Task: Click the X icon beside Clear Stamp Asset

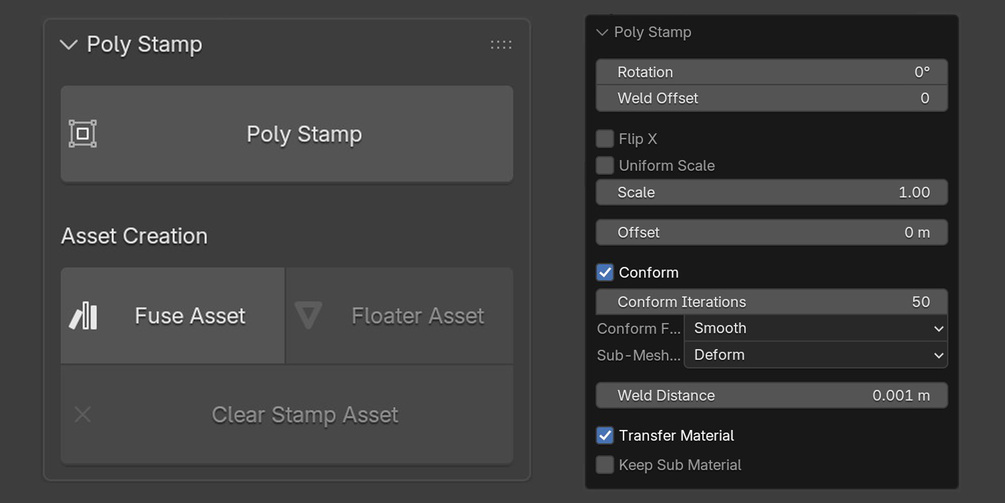Action: click(x=83, y=415)
